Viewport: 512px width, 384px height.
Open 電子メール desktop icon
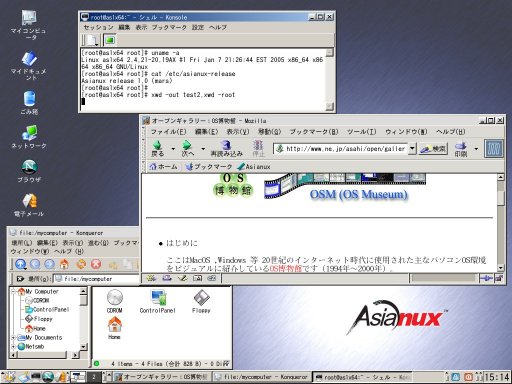[x=29, y=205]
